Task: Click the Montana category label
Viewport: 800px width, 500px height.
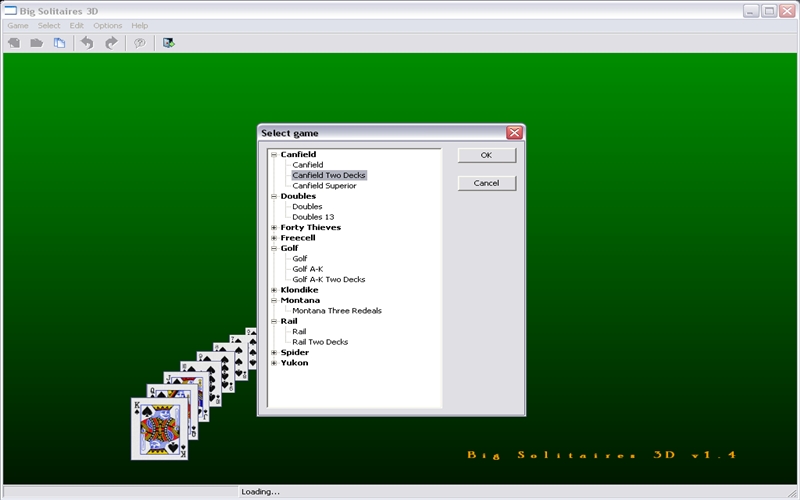Action: (300, 301)
